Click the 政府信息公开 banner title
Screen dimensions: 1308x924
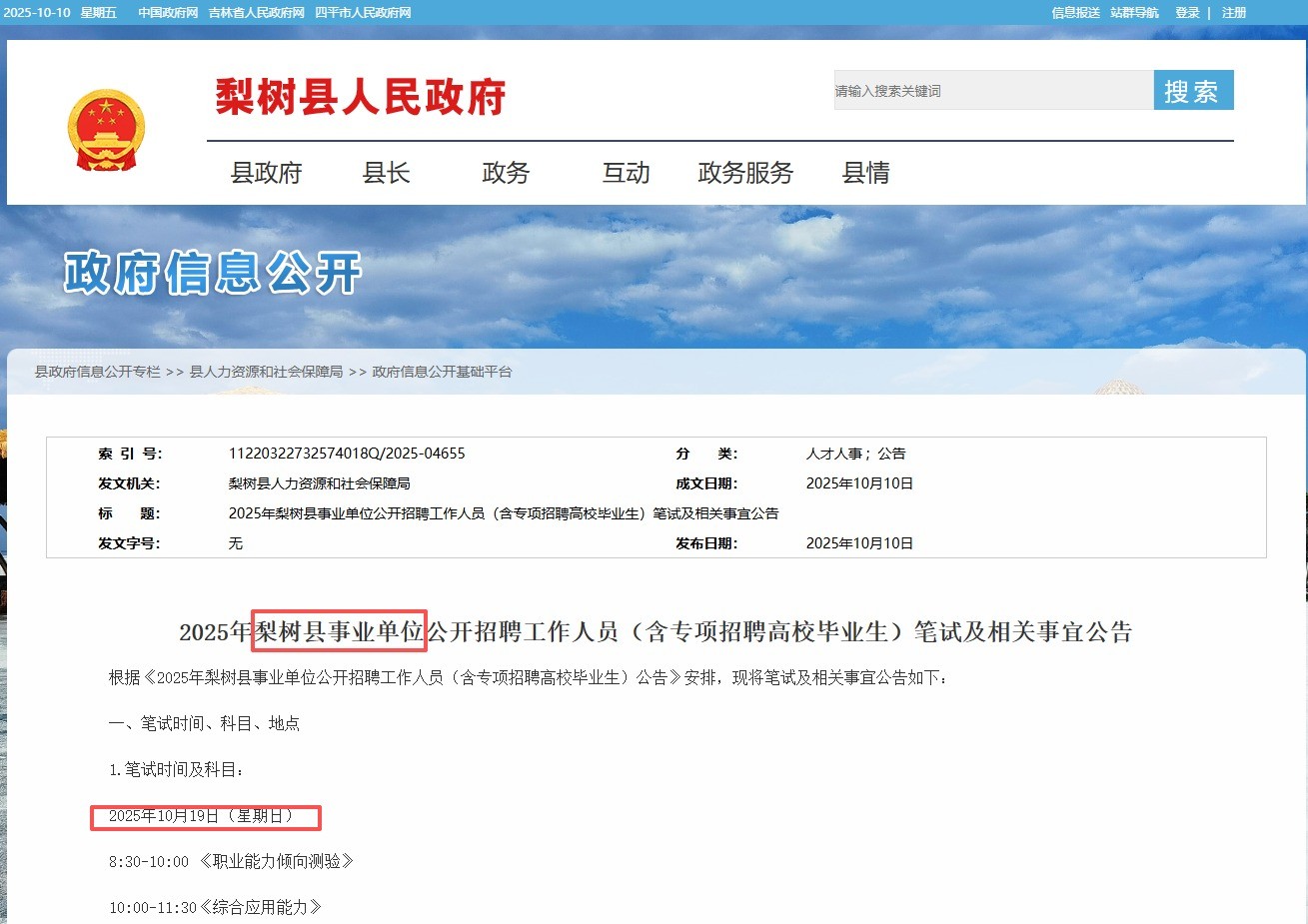coord(213,273)
